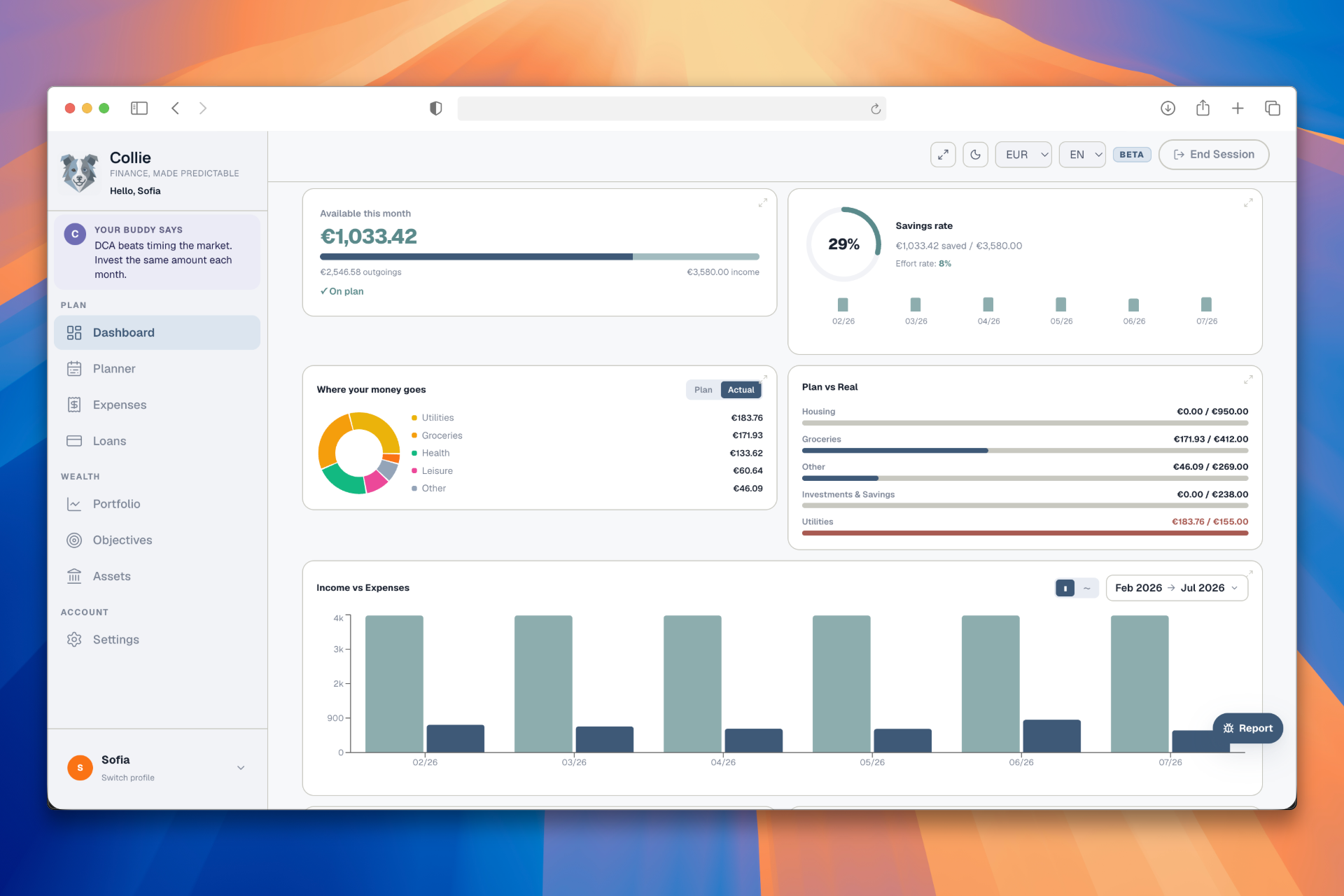Image resolution: width=1344 pixels, height=896 pixels.
Task: Open the EUR currency dropdown
Action: pos(1023,155)
